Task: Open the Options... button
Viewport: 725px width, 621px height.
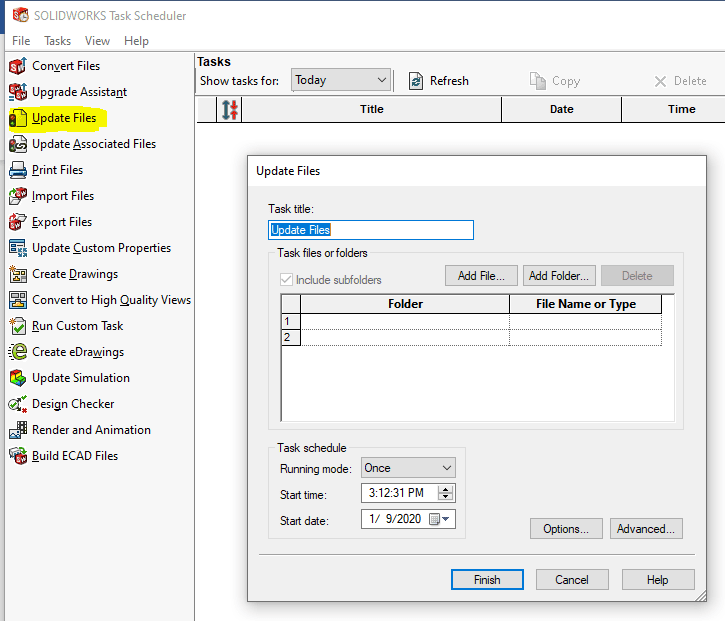Action: coord(566,529)
